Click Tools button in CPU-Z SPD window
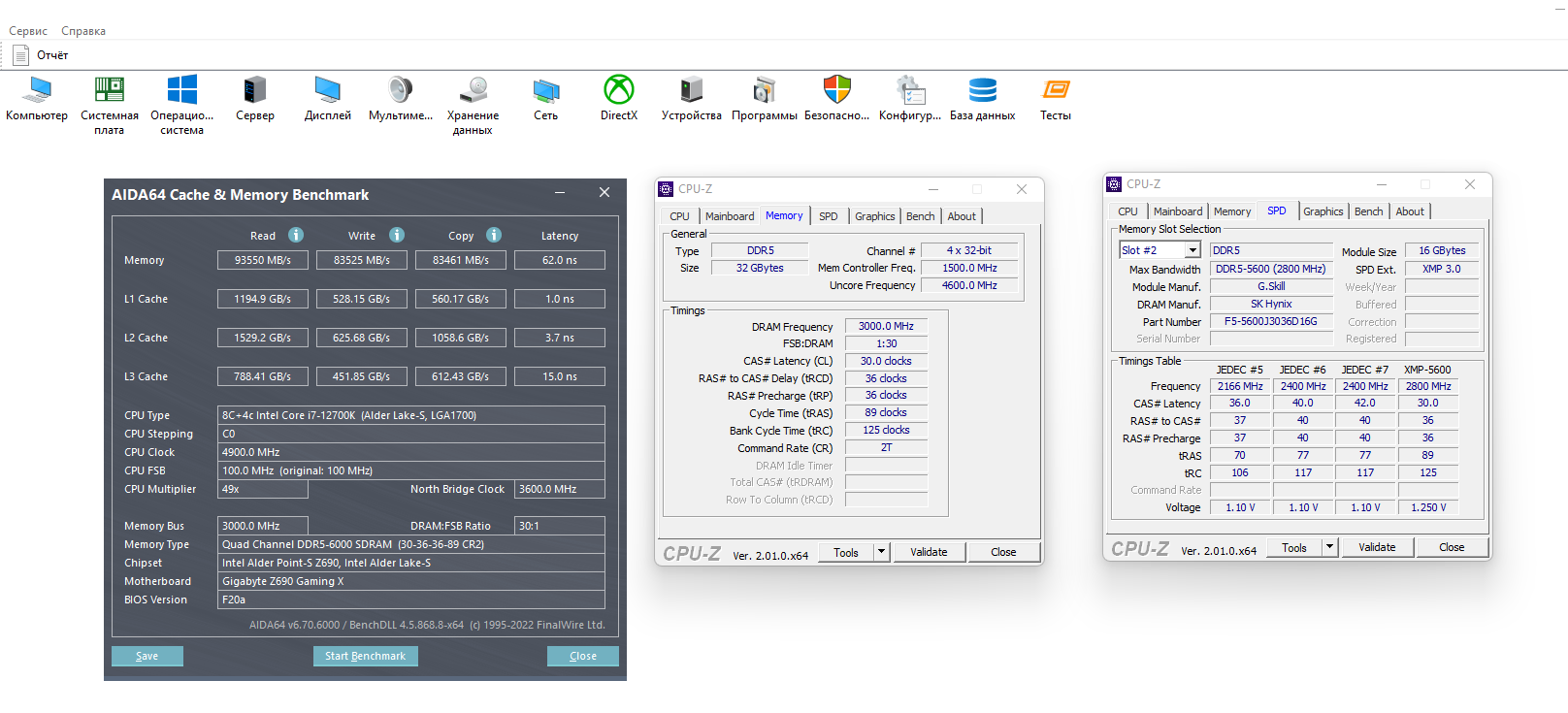 pos(1294,547)
